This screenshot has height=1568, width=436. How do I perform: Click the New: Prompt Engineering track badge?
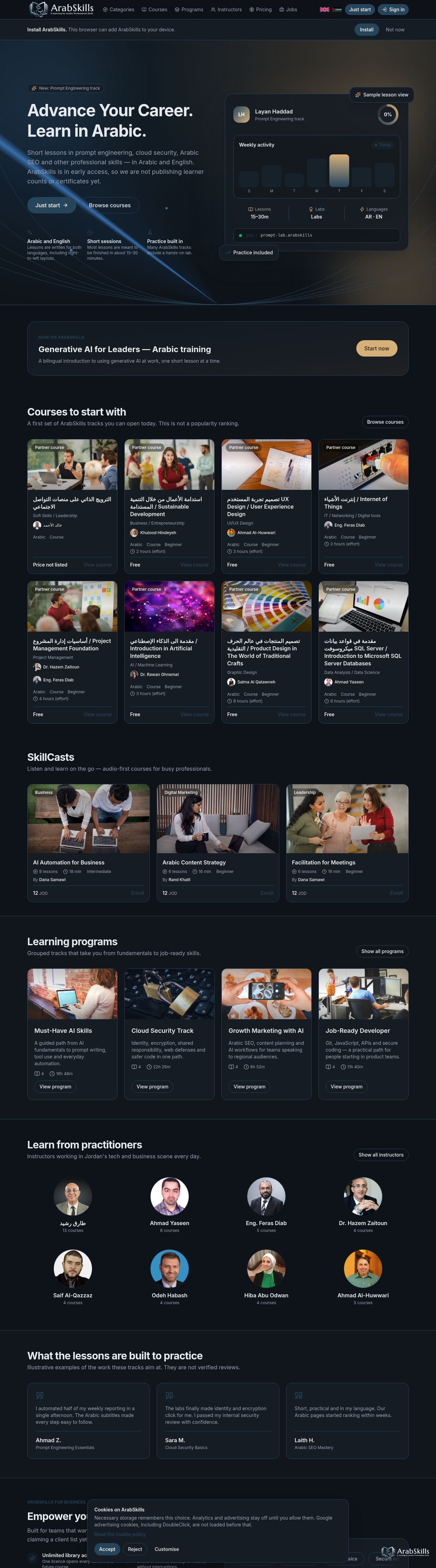click(x=66, y=88)
